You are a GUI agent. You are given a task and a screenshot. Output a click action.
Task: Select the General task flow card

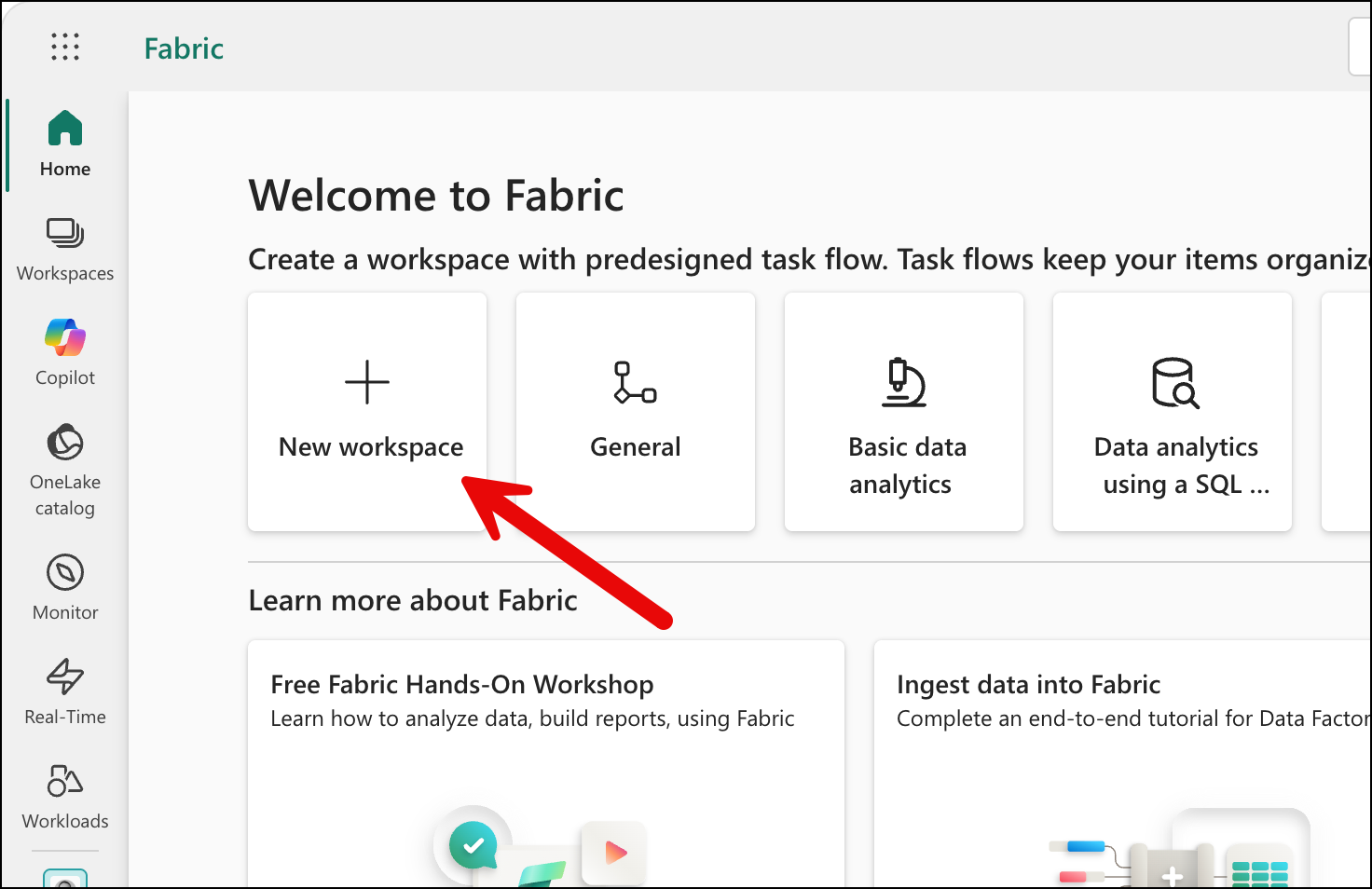click(636, 412)
